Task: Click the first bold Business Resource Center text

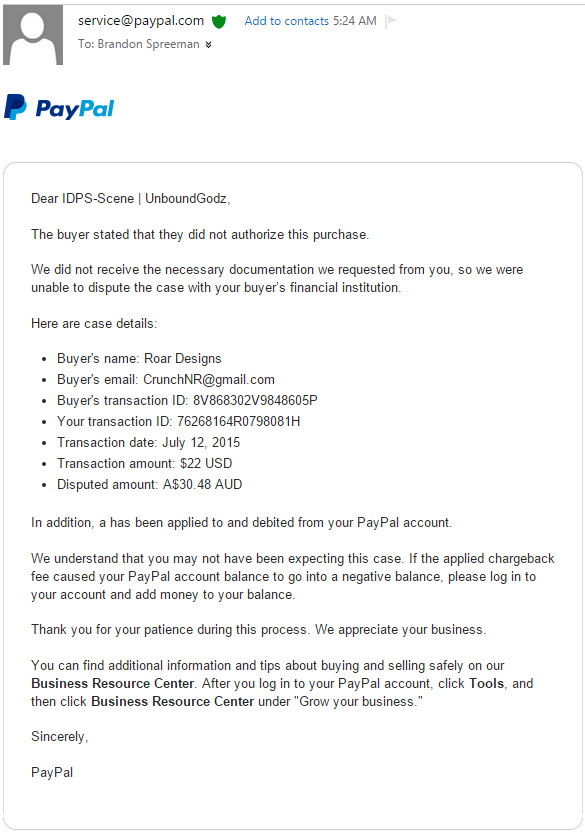Action: pos(113,683)
